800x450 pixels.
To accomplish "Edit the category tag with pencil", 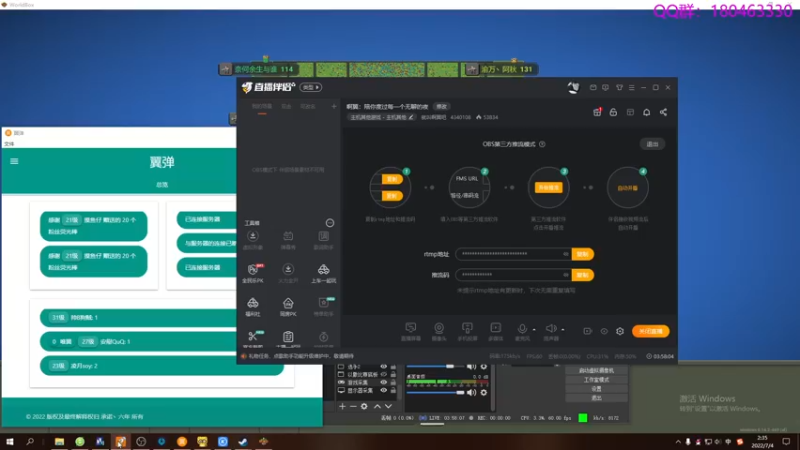I will tap(382, 117).
